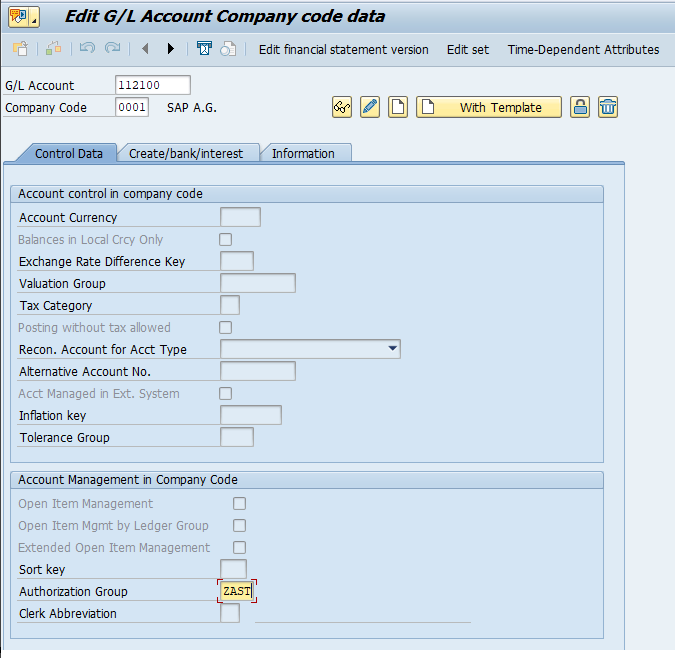Toggle Balances in Local Crcy Only checkbox
675x658 pixels.
(x=226, y=240)
